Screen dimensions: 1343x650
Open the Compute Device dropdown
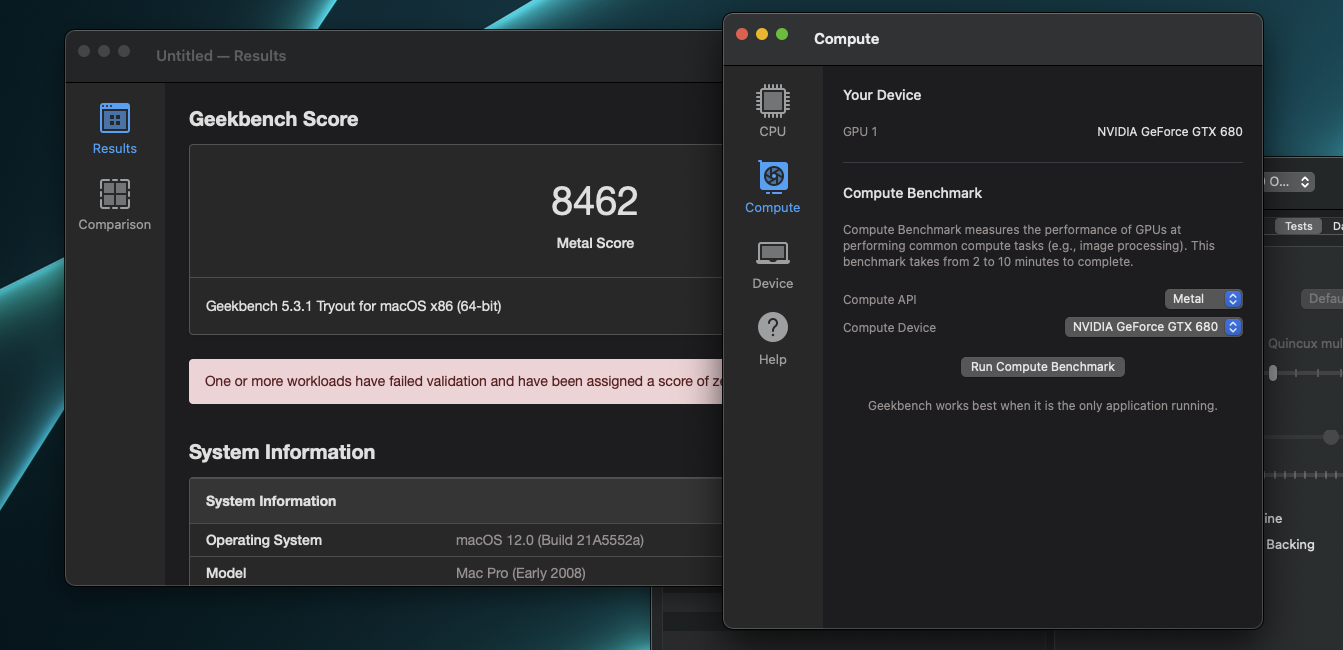point(1153,327)
